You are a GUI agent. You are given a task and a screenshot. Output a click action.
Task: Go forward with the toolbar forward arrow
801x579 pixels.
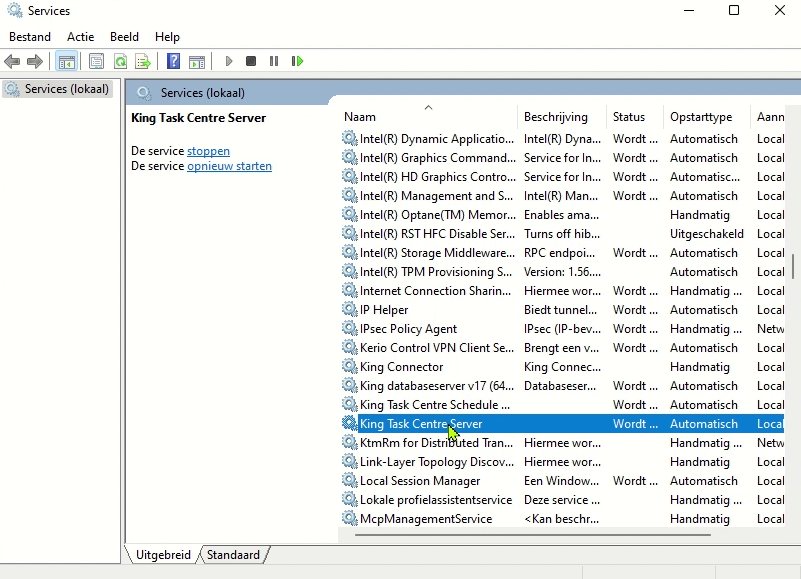(35, 62)
